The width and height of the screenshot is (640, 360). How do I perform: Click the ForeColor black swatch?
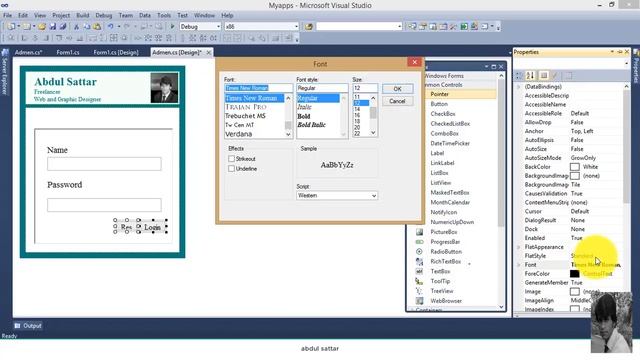pyautogui.click(x=575, y=274)
